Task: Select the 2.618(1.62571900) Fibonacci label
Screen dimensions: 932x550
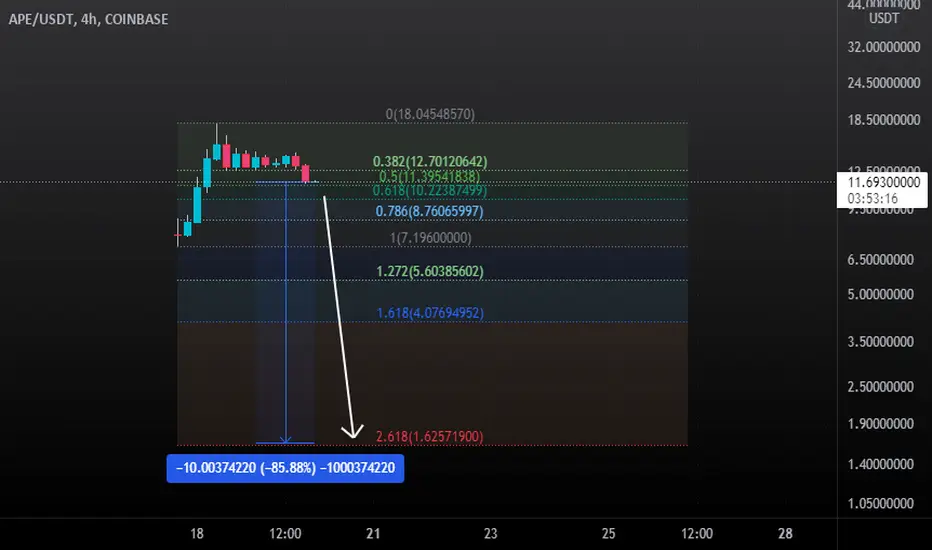Action: coord(430,436)
